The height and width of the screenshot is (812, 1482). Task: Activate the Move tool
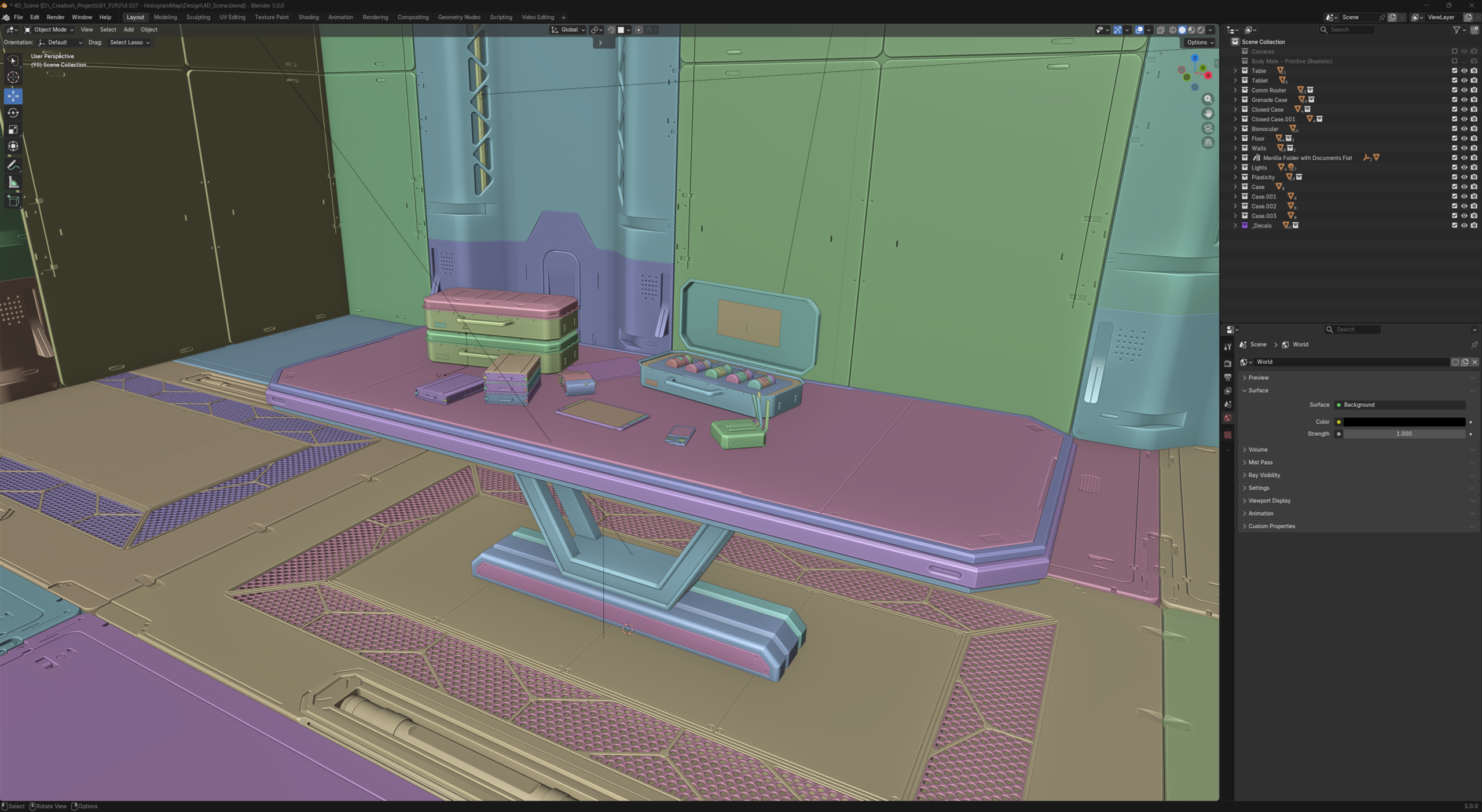point(13,96)
